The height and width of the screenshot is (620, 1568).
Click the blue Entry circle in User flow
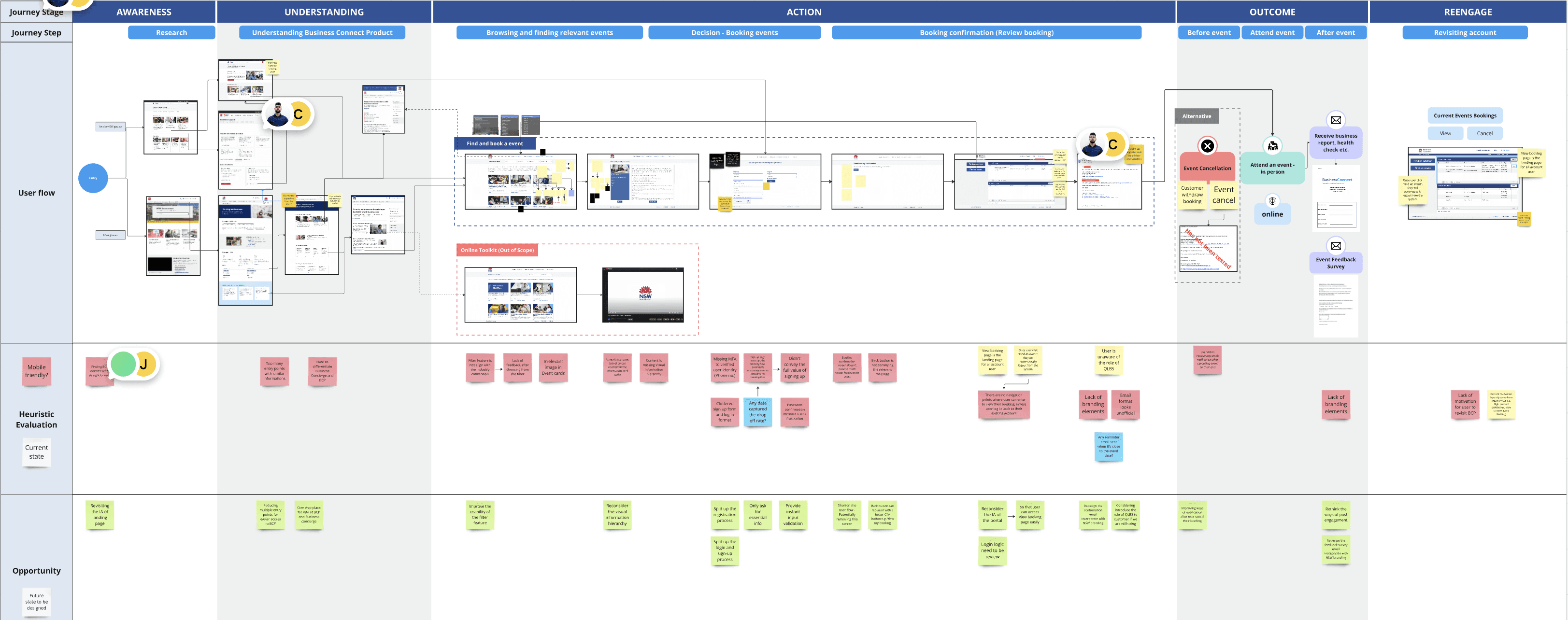click(x=93, y=178)
